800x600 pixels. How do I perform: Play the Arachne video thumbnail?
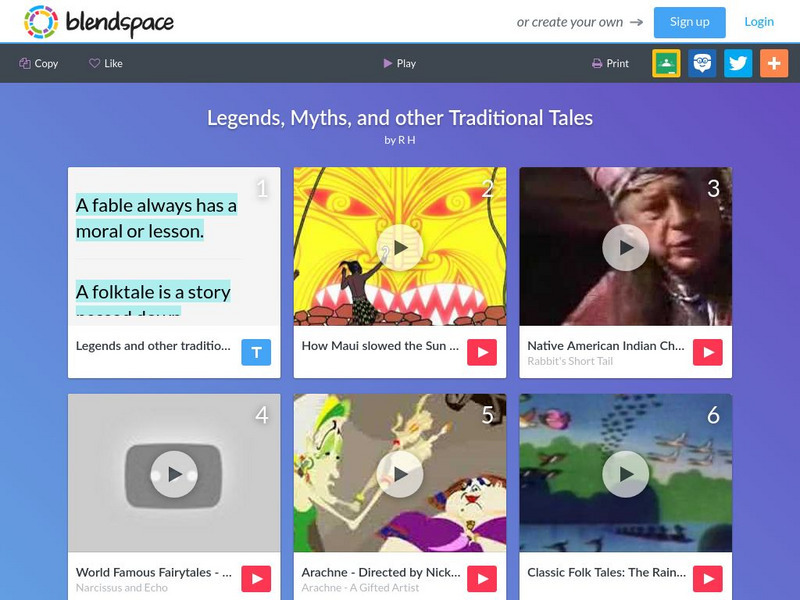pyautogui.click(x=400, y=474)
